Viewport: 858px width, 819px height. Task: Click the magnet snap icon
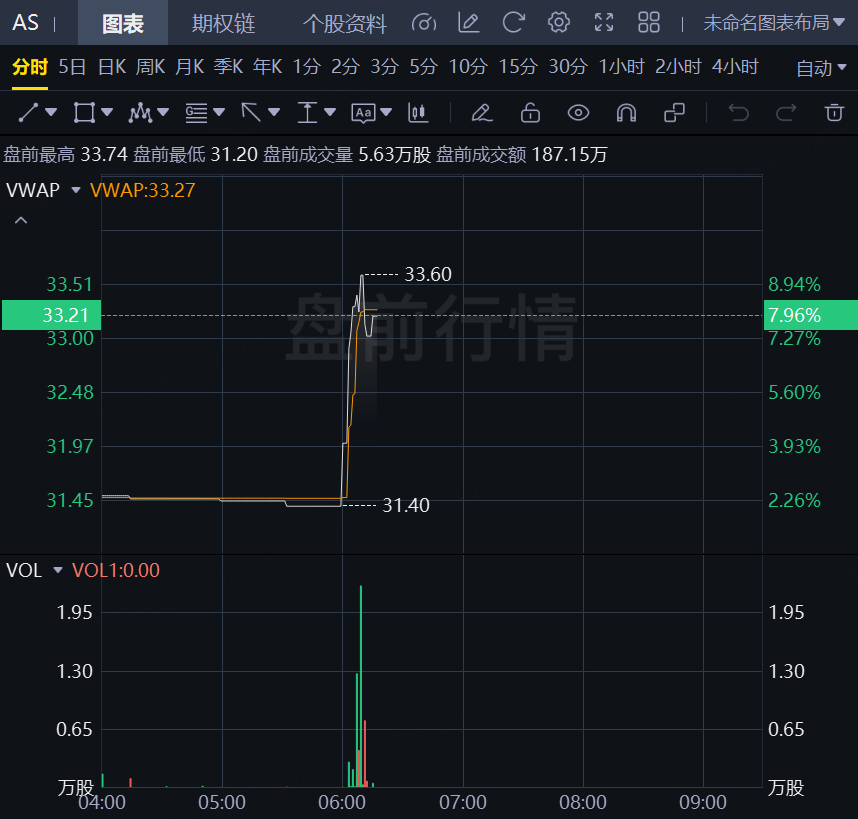(626, 112)
